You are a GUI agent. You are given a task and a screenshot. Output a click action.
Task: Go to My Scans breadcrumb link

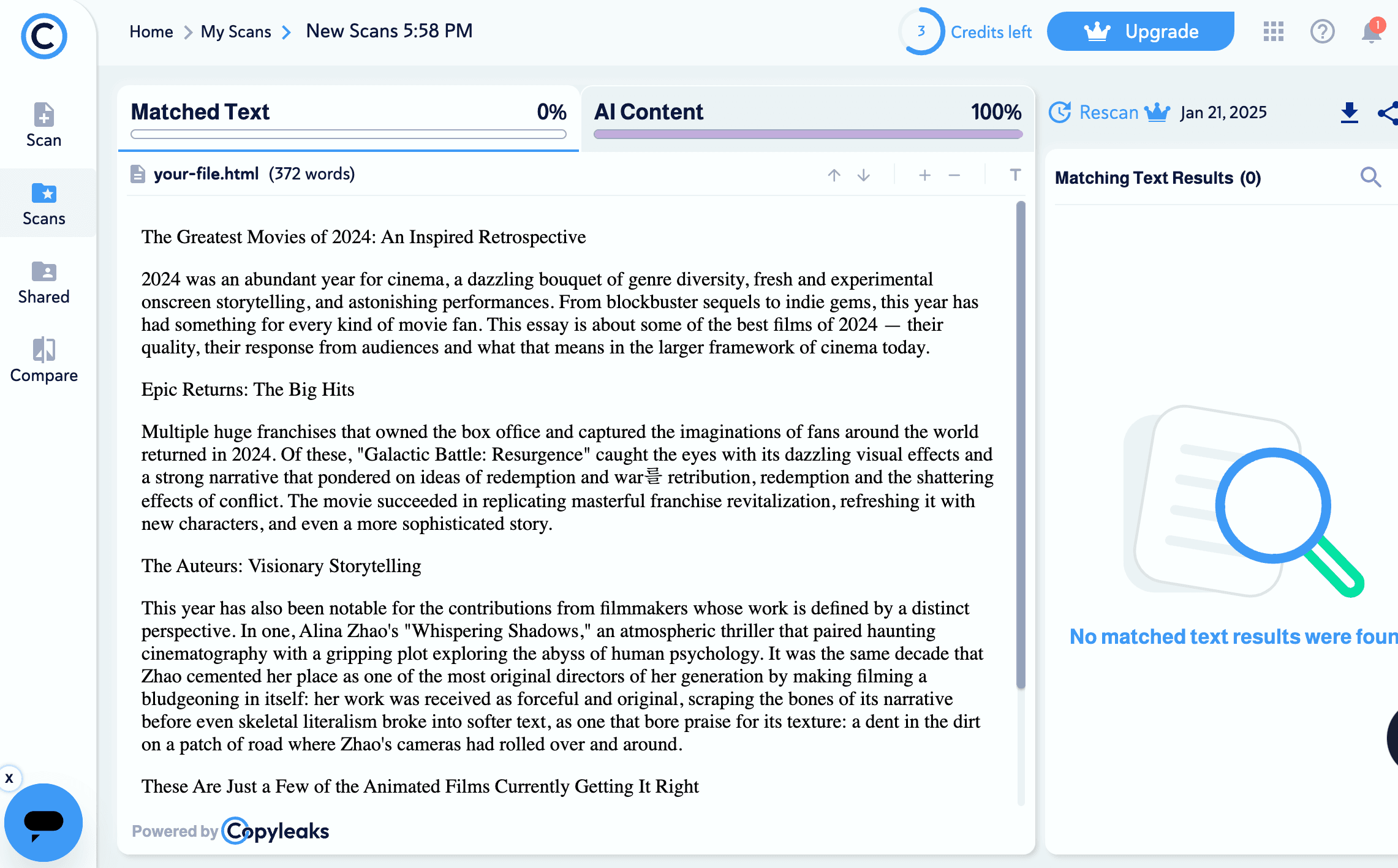pos(236,32)
